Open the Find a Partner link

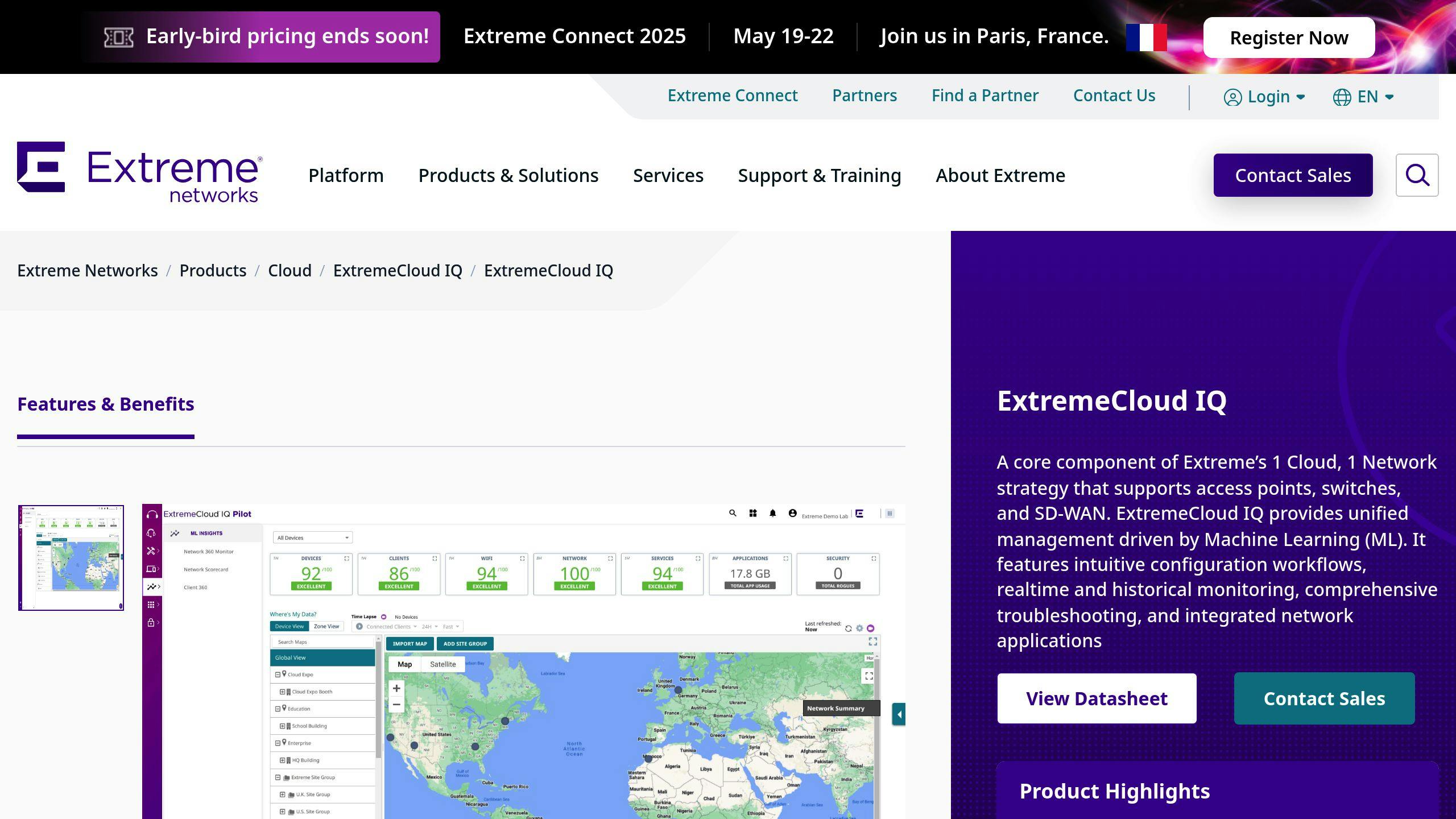click(985, 96)
